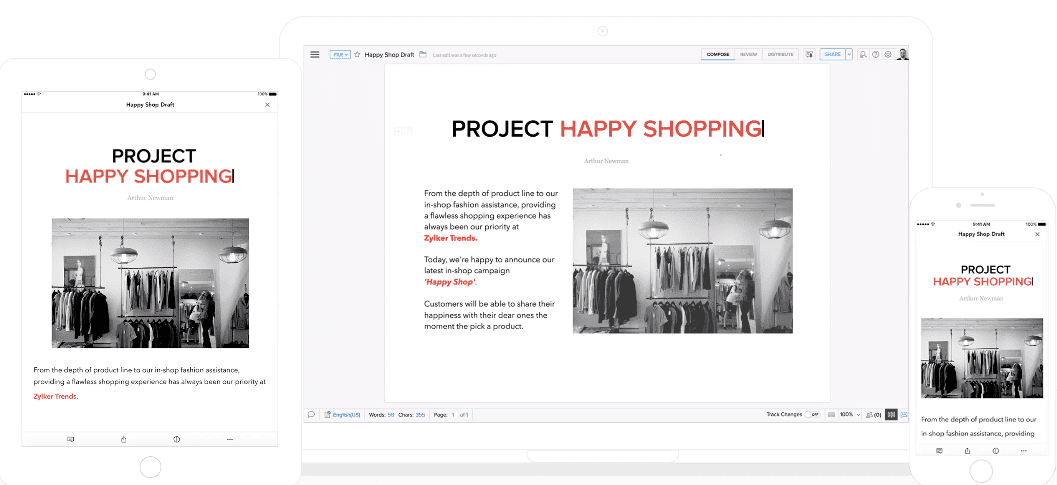The width and height of the screenshot is (1057, 485).
Task: Tap the share icon on the tablet's bottom bar
Action: pos(123,439)
